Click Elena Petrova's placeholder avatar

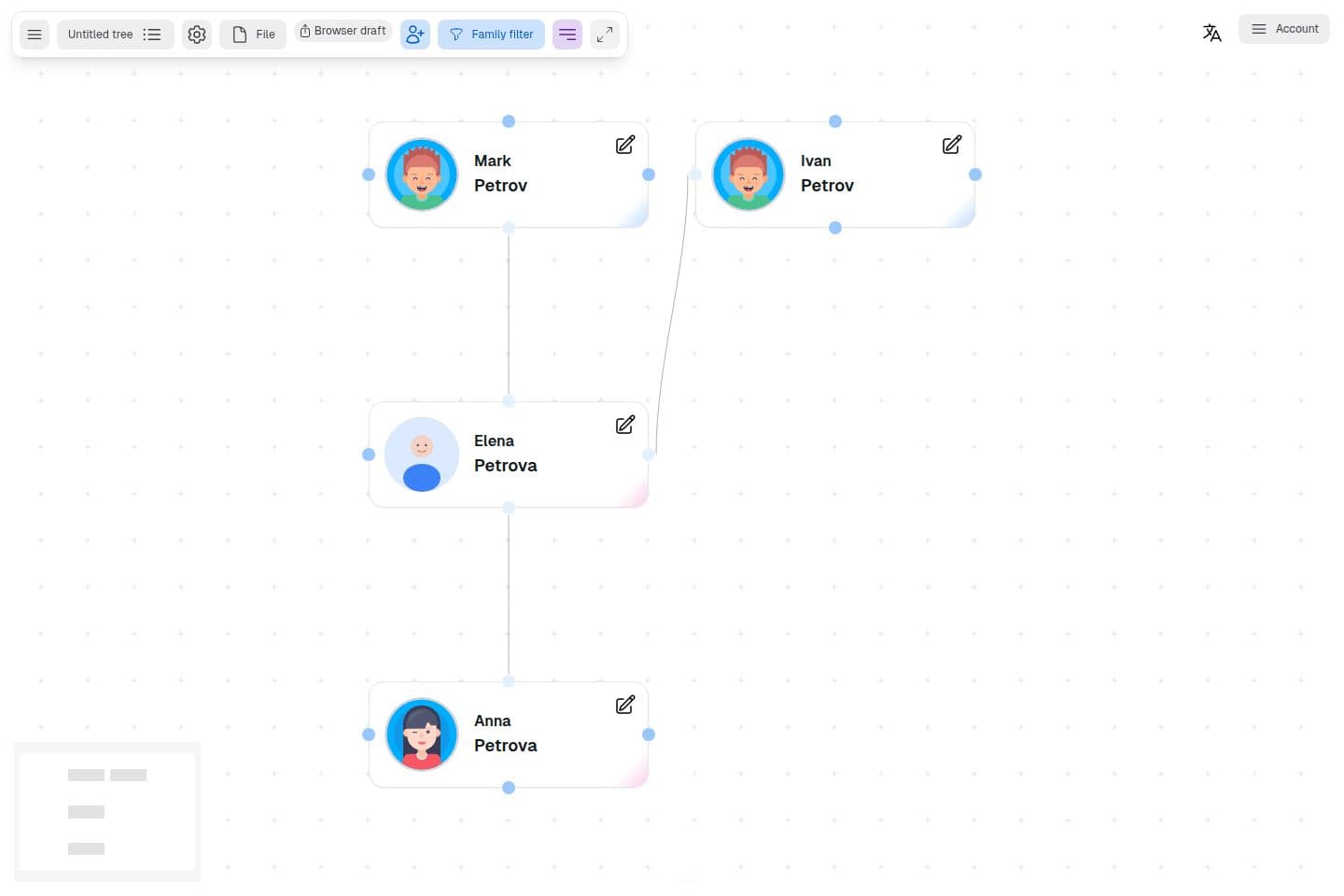click(422, 455)
